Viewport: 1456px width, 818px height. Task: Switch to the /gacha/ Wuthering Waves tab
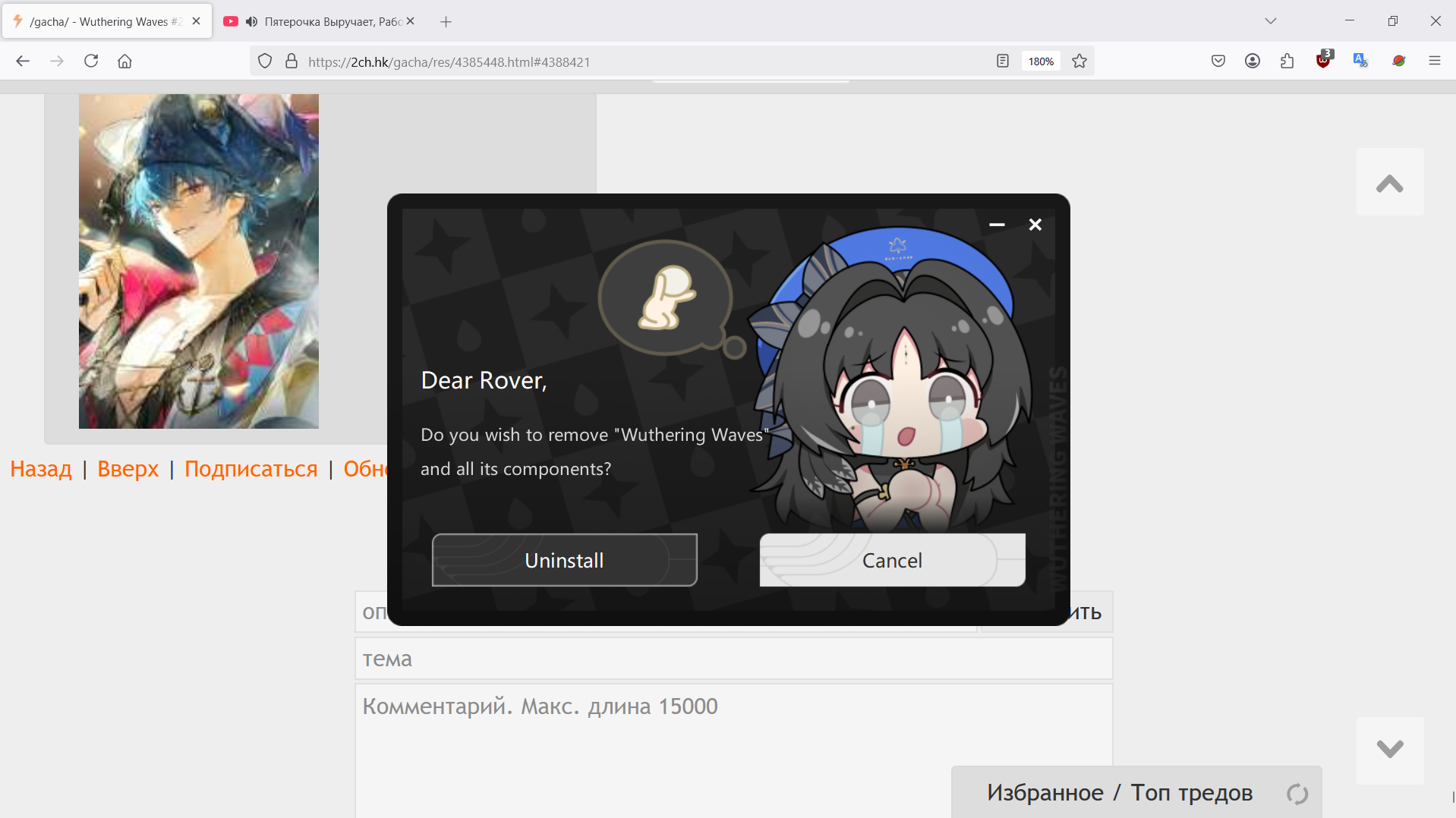coord(107,21)
